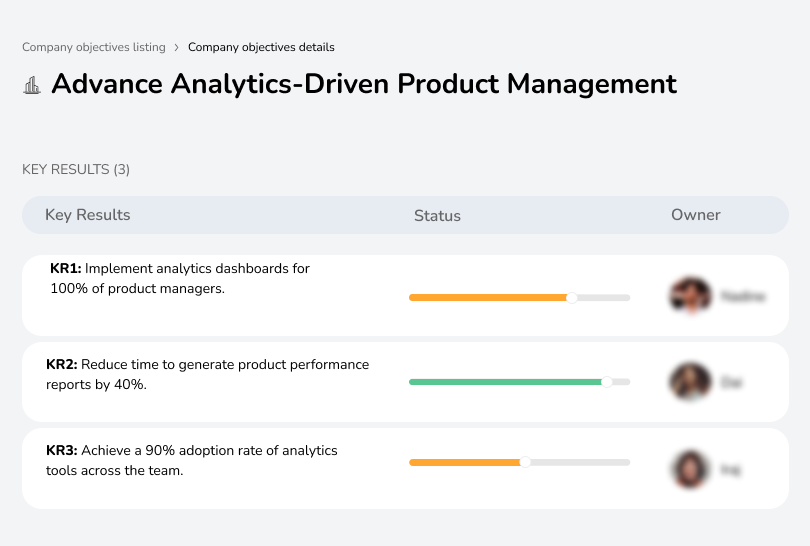
Task: Click the KR1 orange progress slider handle
Action: [x=571, y=298]
